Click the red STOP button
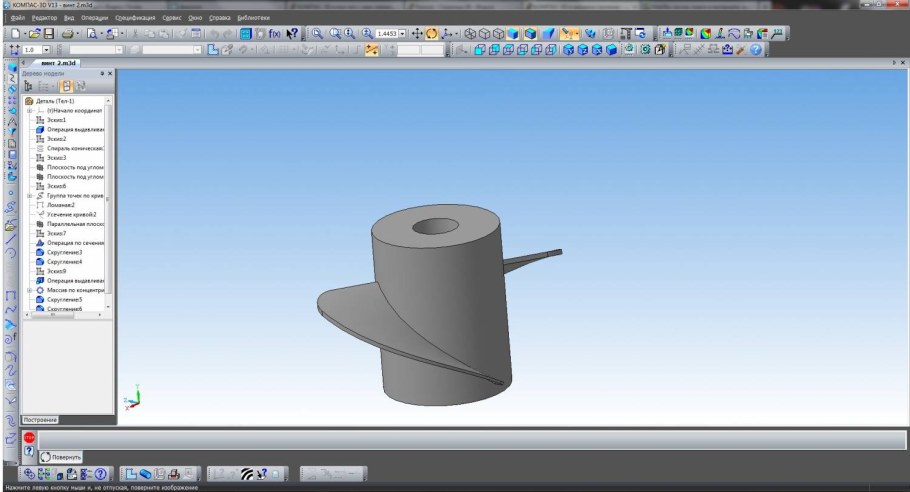Screen dimensions: 910x492 point(29,437)
